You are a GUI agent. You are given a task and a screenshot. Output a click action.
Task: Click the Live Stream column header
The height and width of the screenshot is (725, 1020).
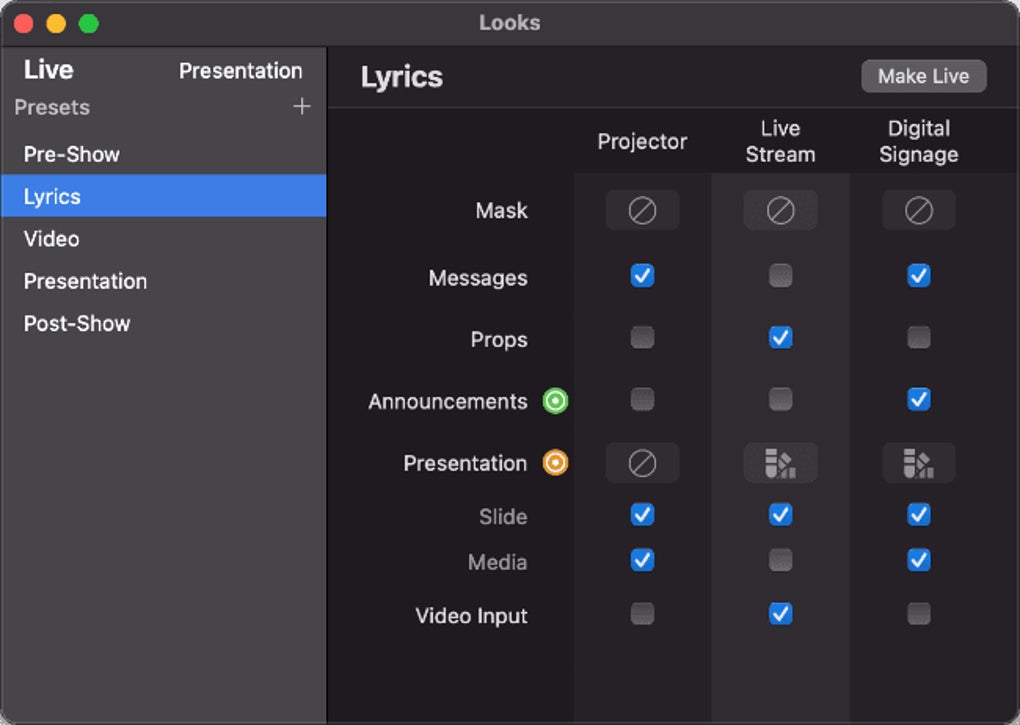click(x=780, y=141)
